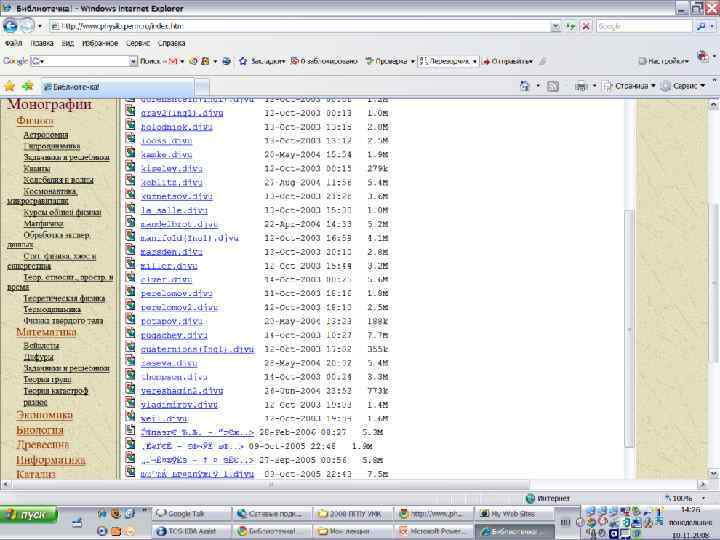Open the Экономика section link
The height and width of the screenshot is (540, 720).
[45, 415]
